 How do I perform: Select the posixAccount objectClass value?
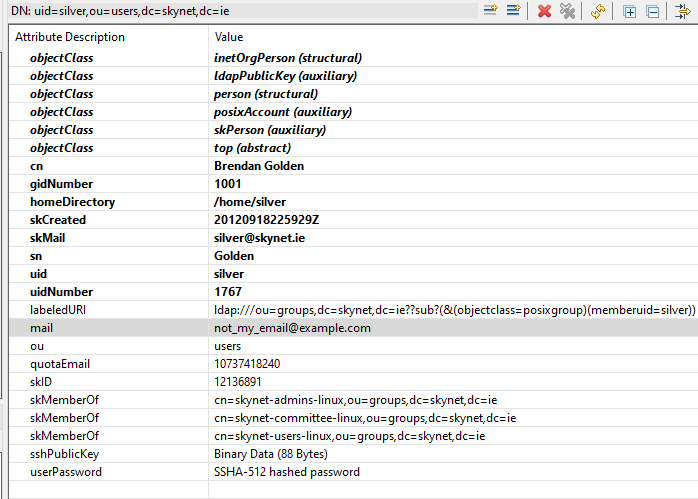[282, 112]
